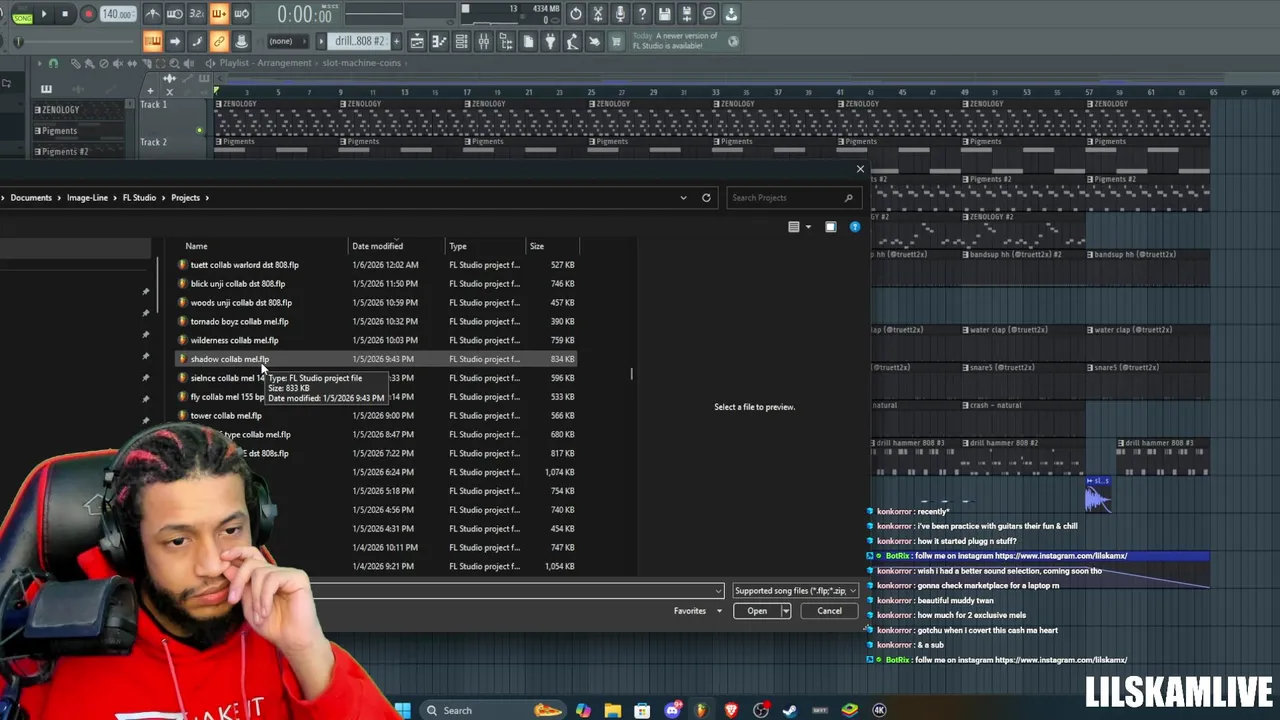
Task: Open the shopping cart content library icon
Action: pos(616,41)
